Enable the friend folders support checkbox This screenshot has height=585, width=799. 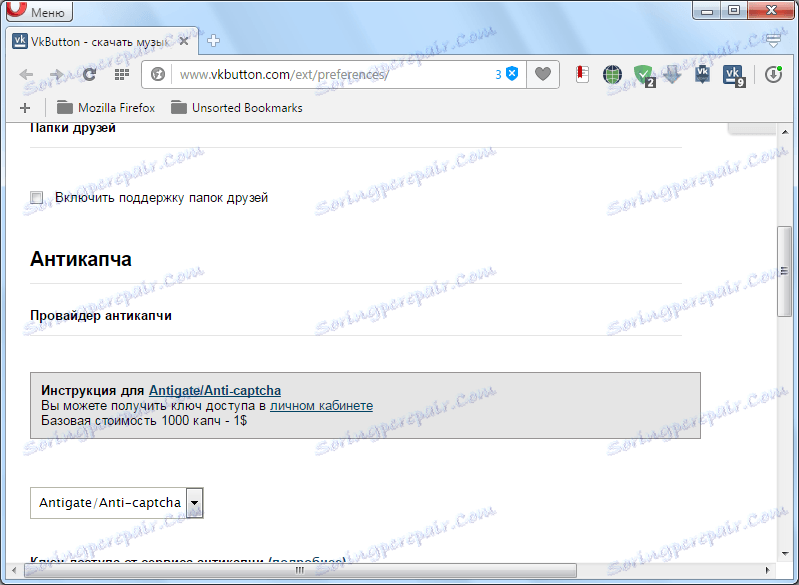click(x=36, y=197)
